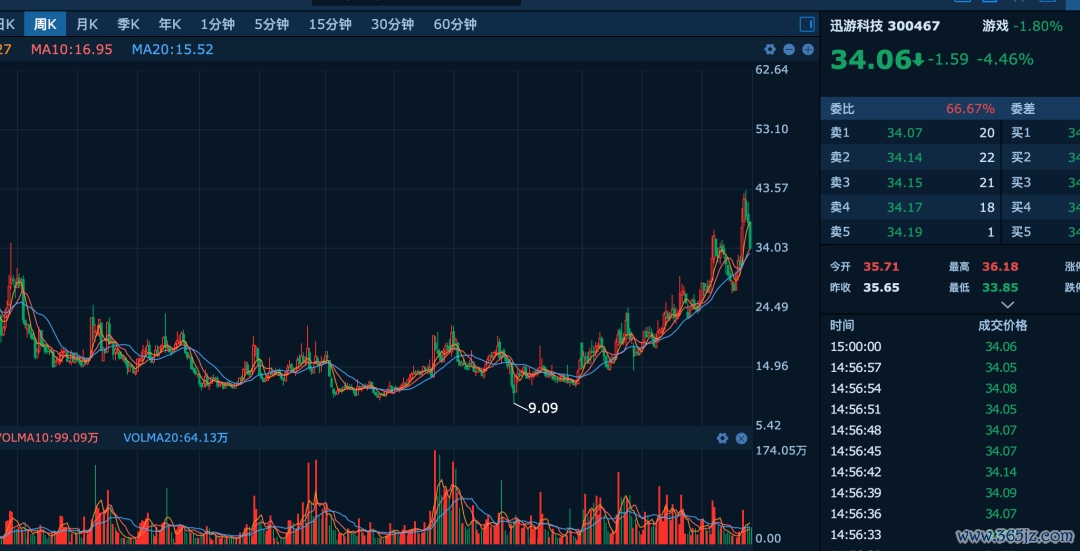Image resolution: width=1080 pixels, height=551 pixels.
Task: Open the 季K quarterly chart tab
Action: point(128,24)
